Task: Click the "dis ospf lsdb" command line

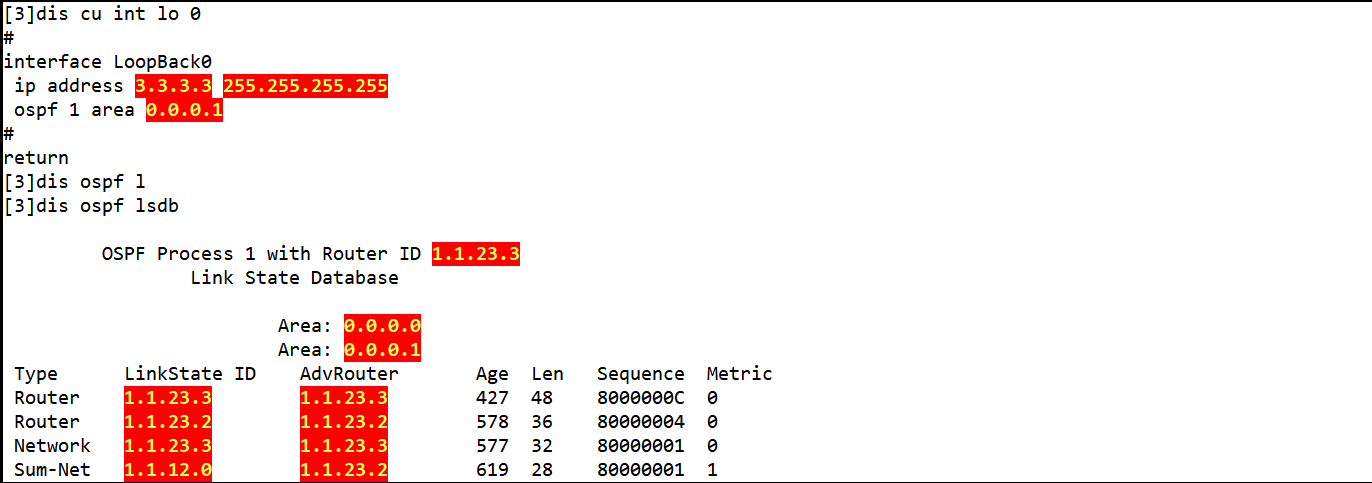Action: pyautogui.click(x=91, y=206)
